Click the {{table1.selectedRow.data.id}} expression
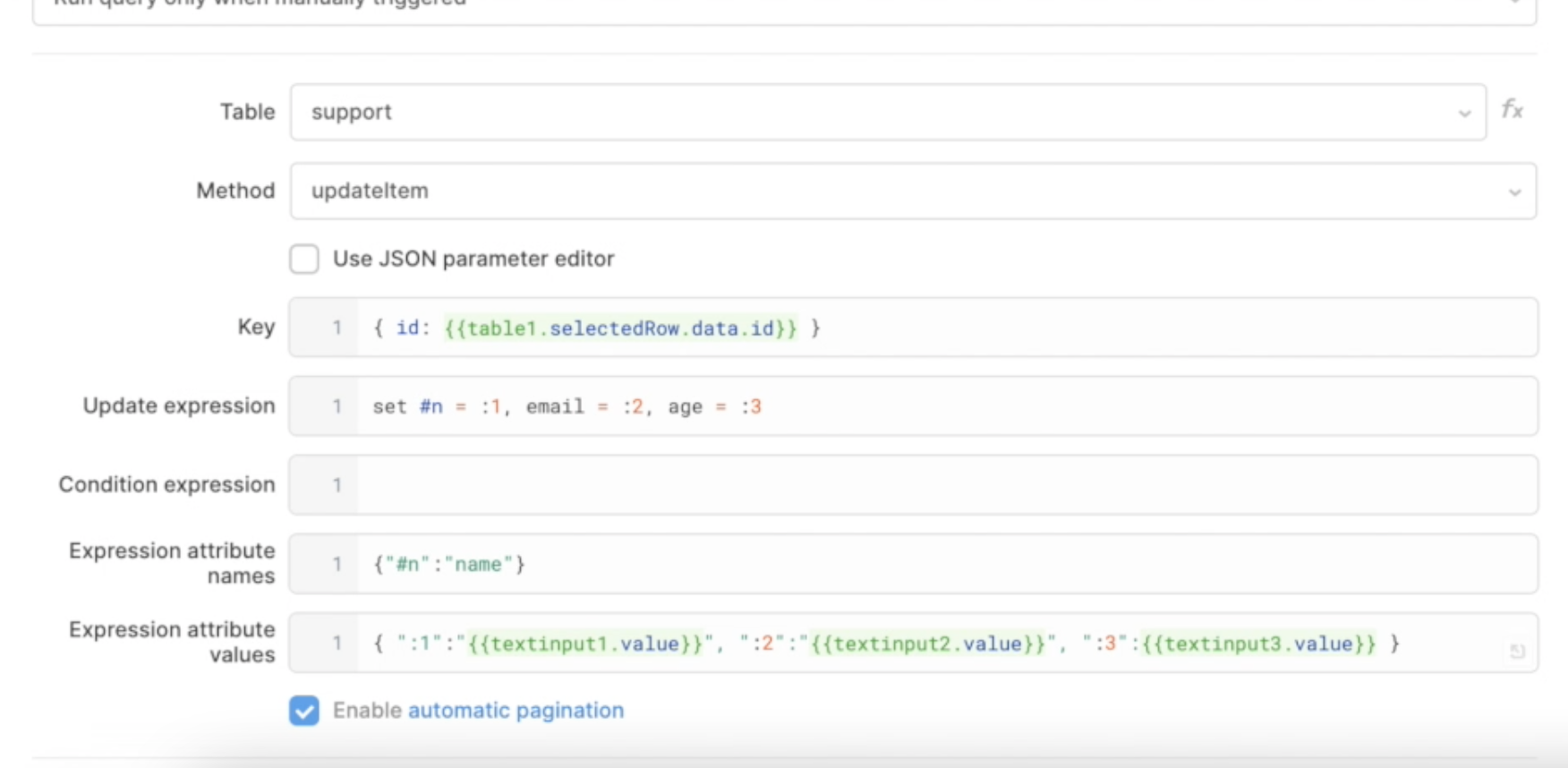1568x768 pixels. click(x=620, y=329)
